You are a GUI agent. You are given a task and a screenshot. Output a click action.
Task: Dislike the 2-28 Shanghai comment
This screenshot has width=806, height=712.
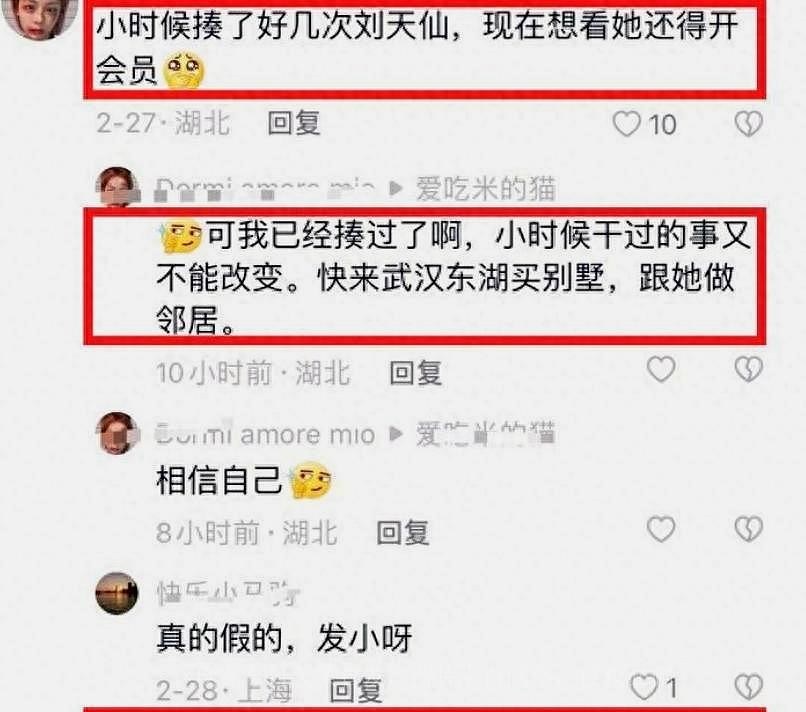click(748, 687)
